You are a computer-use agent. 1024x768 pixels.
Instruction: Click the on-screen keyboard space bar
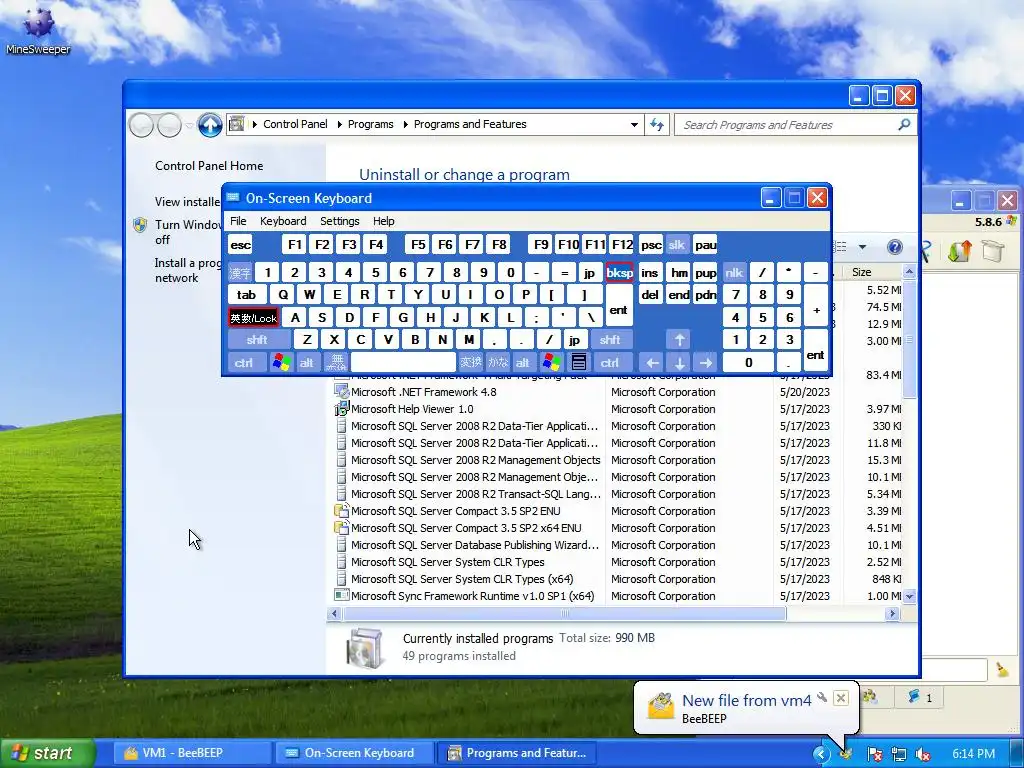[x=403, y=362]
